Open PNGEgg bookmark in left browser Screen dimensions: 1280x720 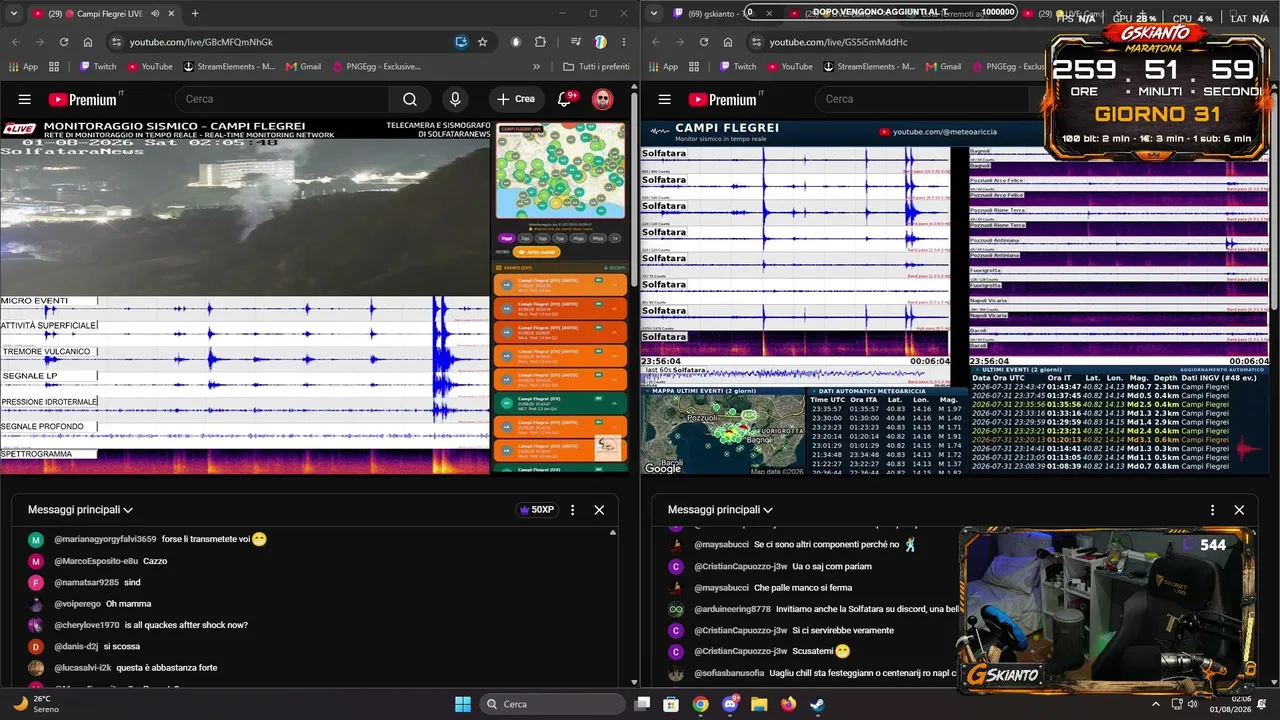376,67
